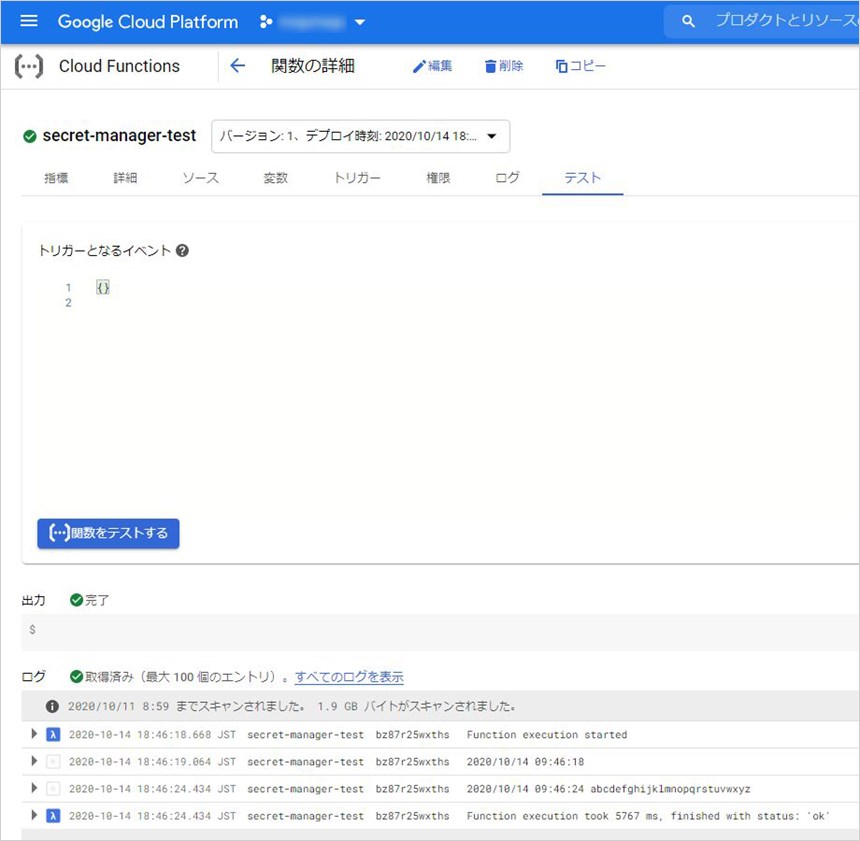
Task: Select the テスト tab
Action: click(x=582, y=178)
